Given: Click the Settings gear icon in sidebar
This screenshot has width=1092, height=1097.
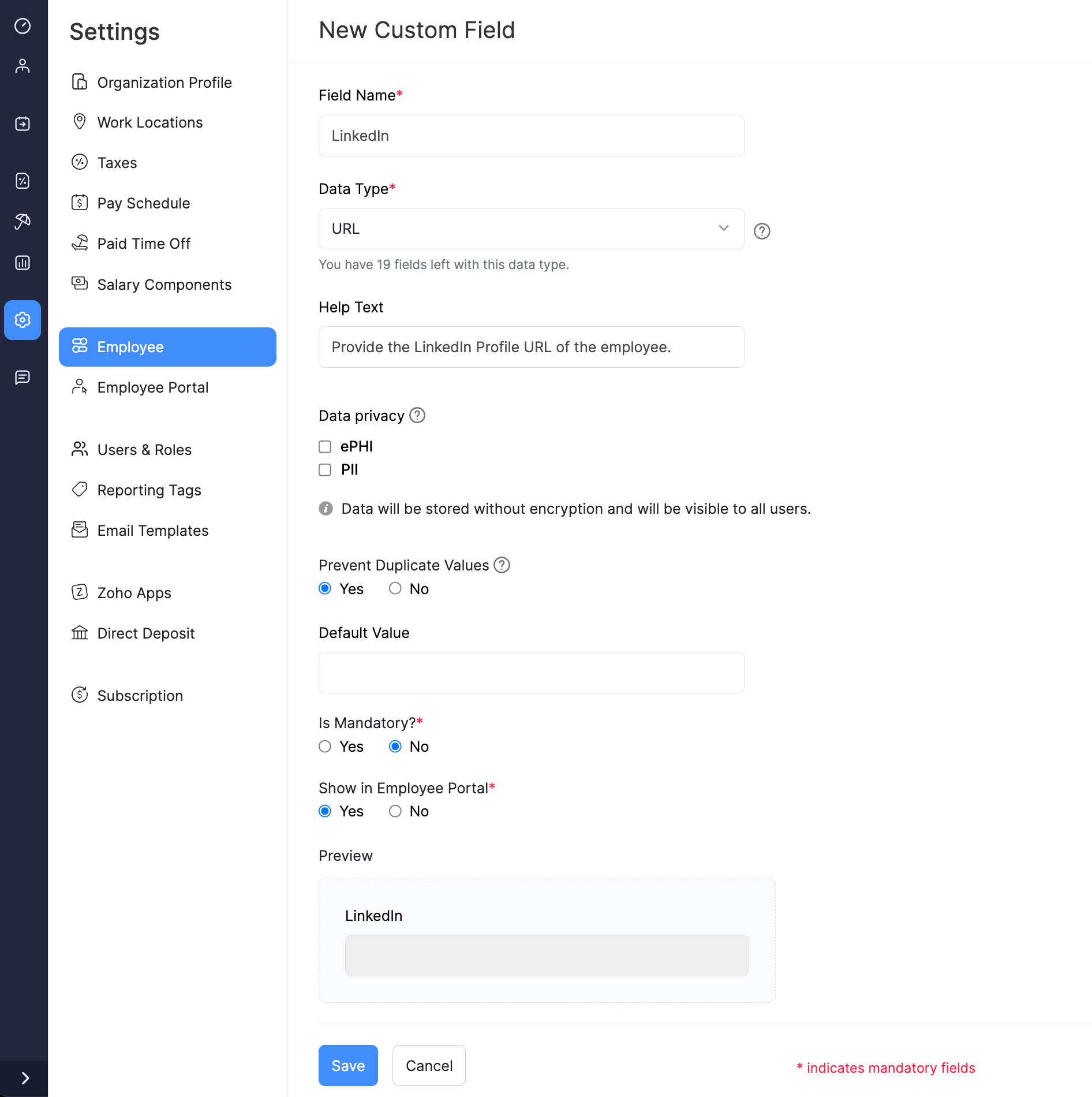Looking at the screenshot, I should [23, 320].
